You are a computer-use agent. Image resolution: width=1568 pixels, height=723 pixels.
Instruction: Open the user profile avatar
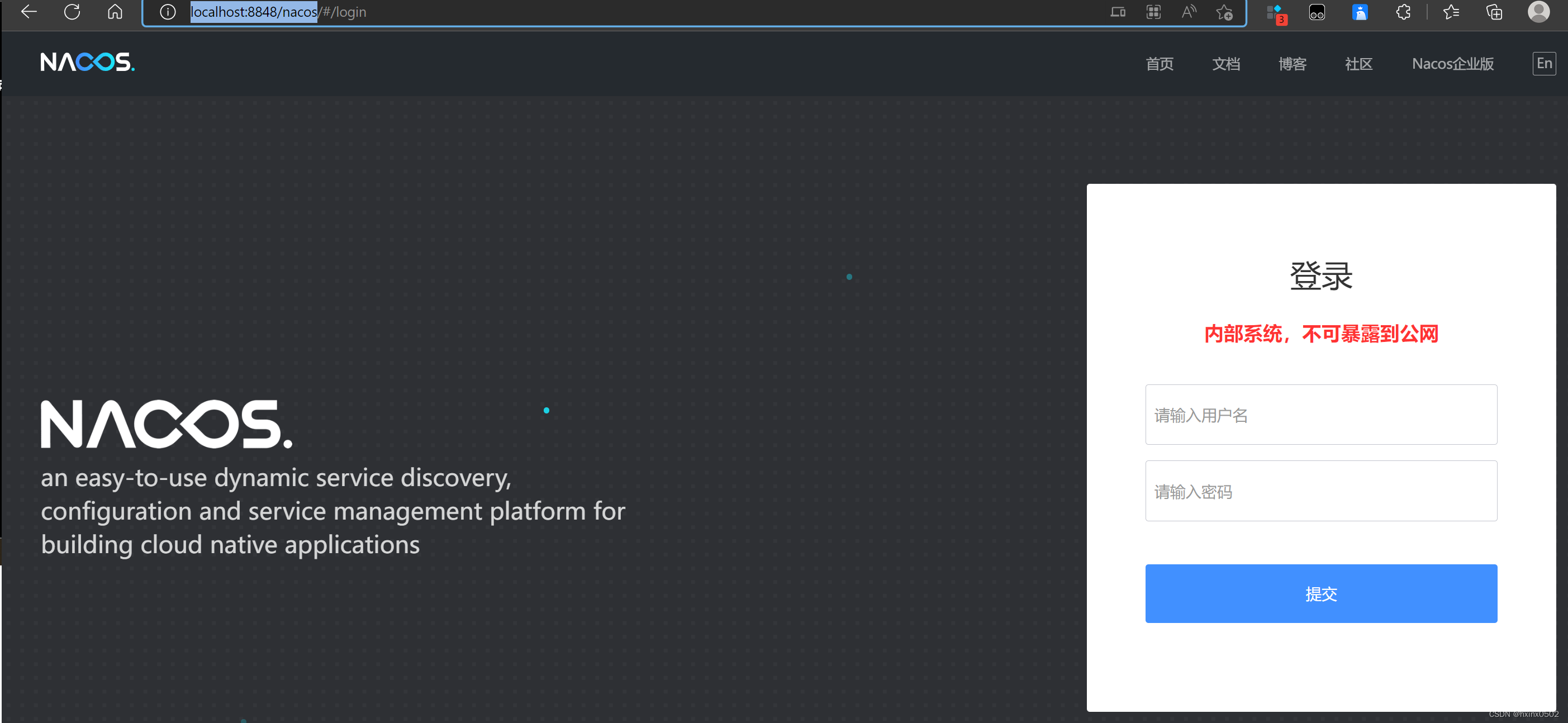click(x=1538, y=12)
